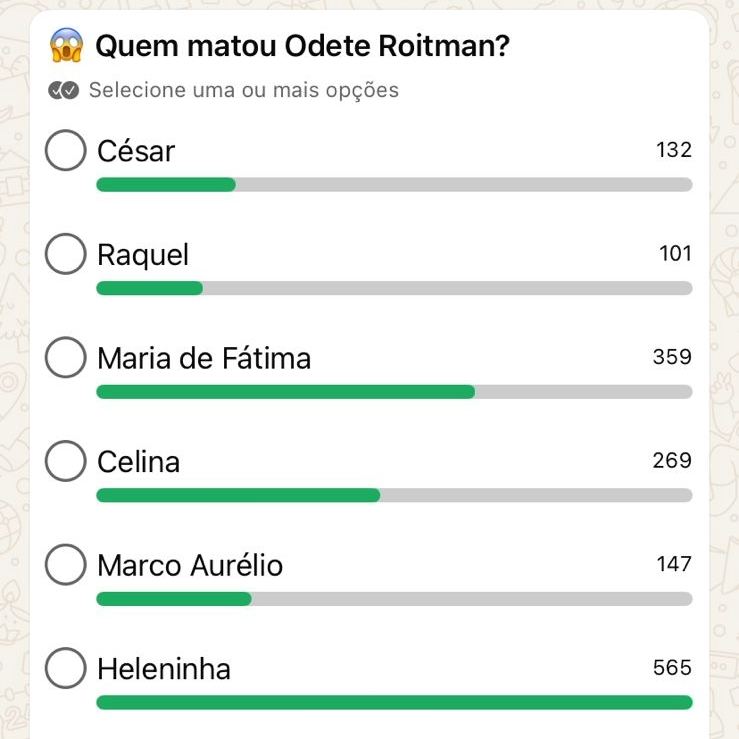Click the 359 vote count number
The image size is (739, 739).
(x=672, y=357)
